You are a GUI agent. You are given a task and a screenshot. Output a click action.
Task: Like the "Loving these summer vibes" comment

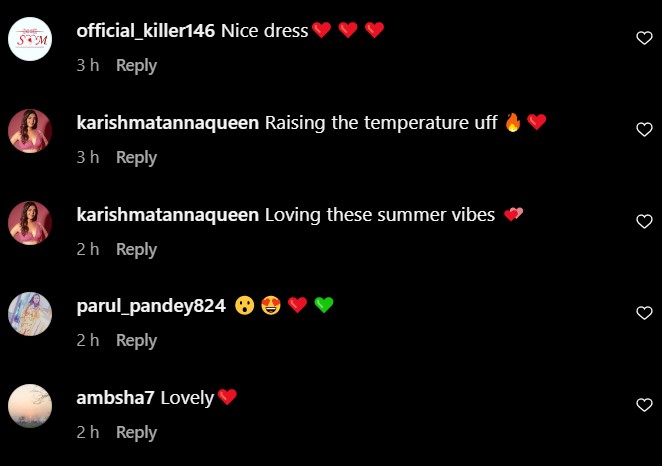[644, 222]
